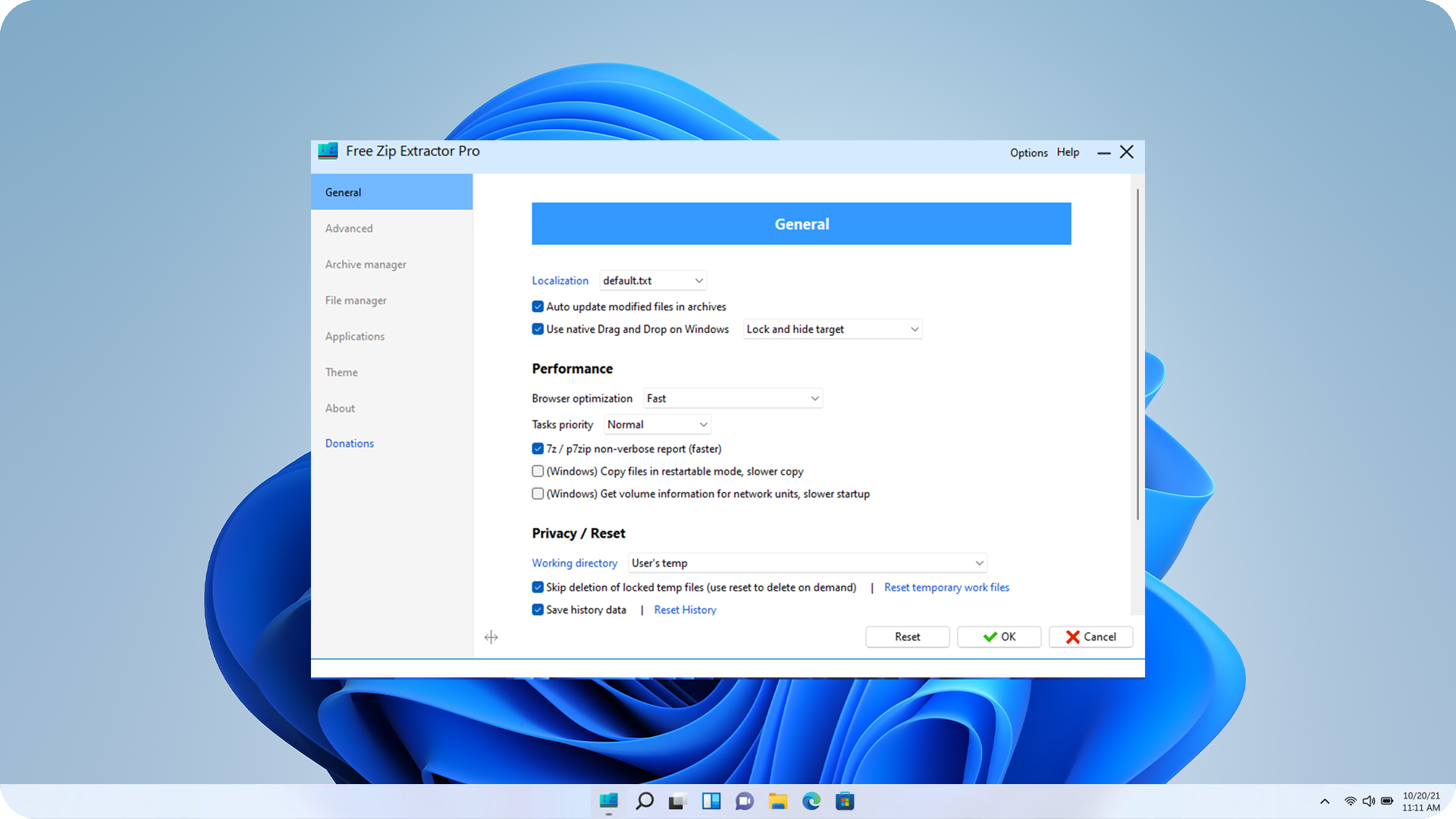
Task: Open the Chat icon on the taskbar
Action: coord(745,801)
